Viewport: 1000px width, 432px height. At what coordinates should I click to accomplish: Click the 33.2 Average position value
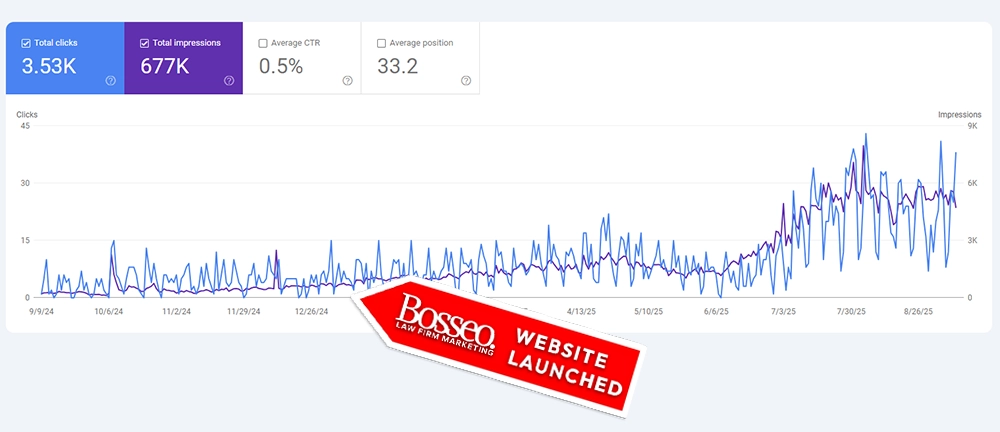point(398,66)
